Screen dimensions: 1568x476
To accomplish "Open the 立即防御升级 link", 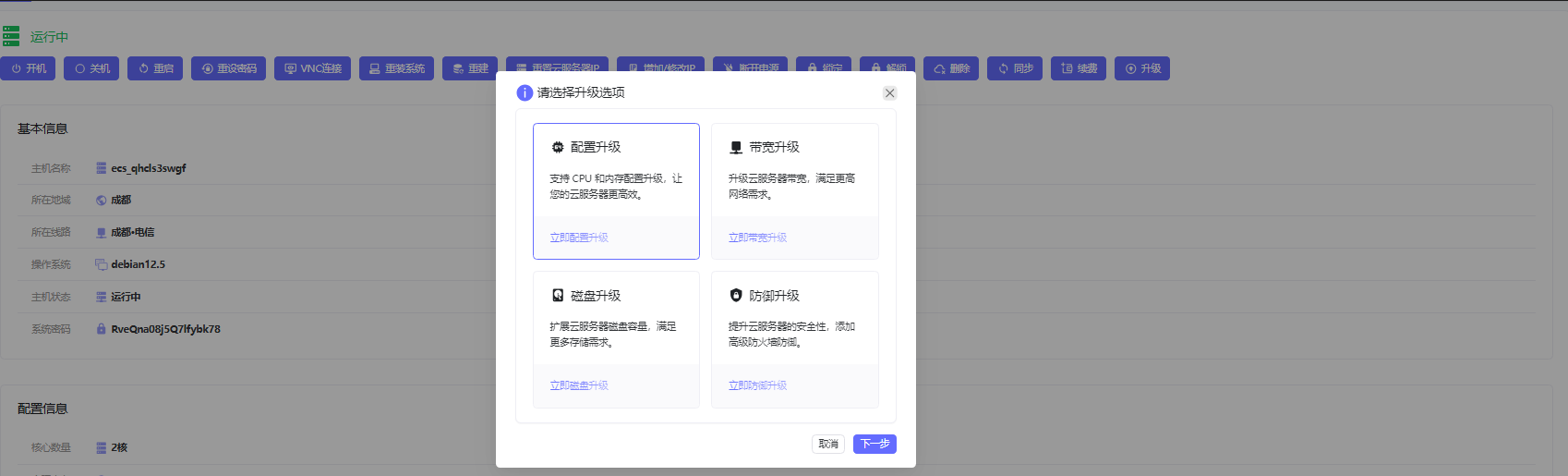I will (x=757, y=385).
